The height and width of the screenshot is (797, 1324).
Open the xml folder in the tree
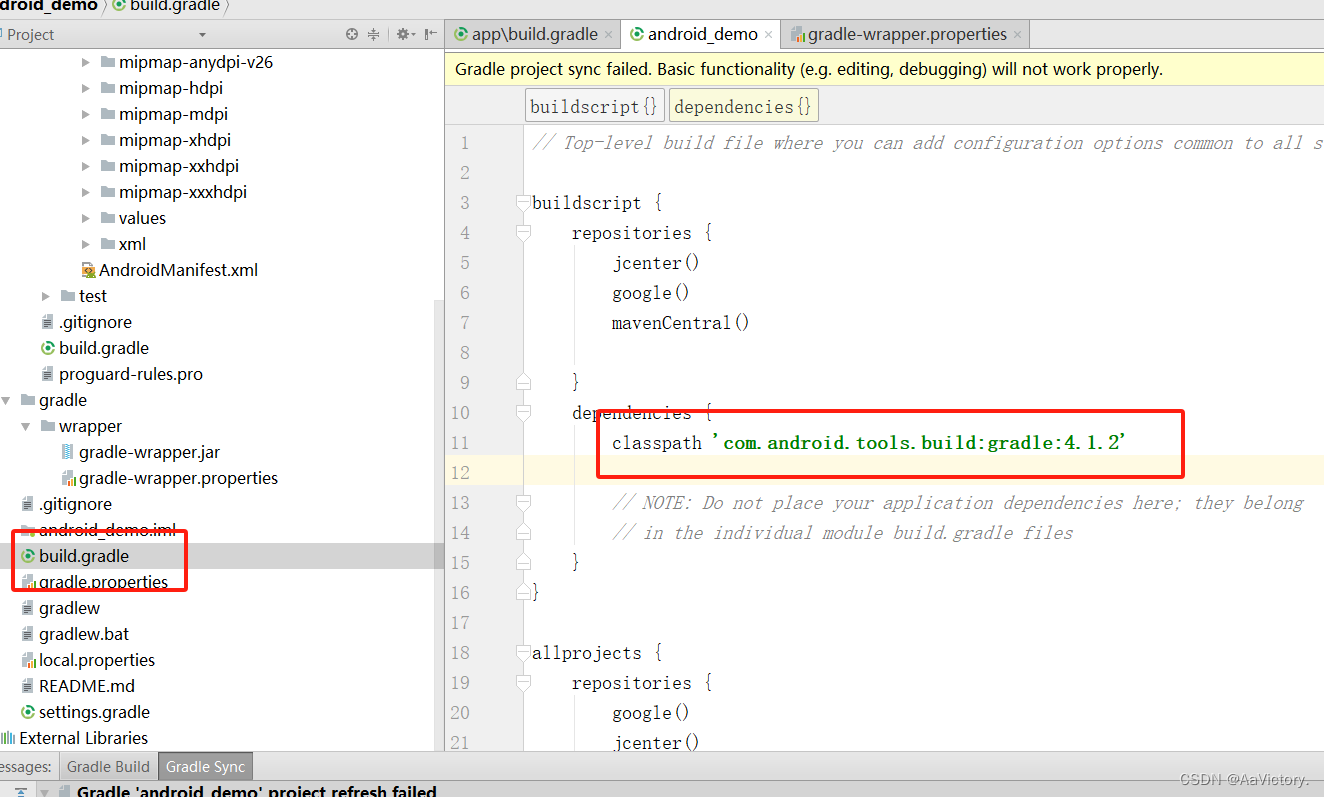[132, 244]
